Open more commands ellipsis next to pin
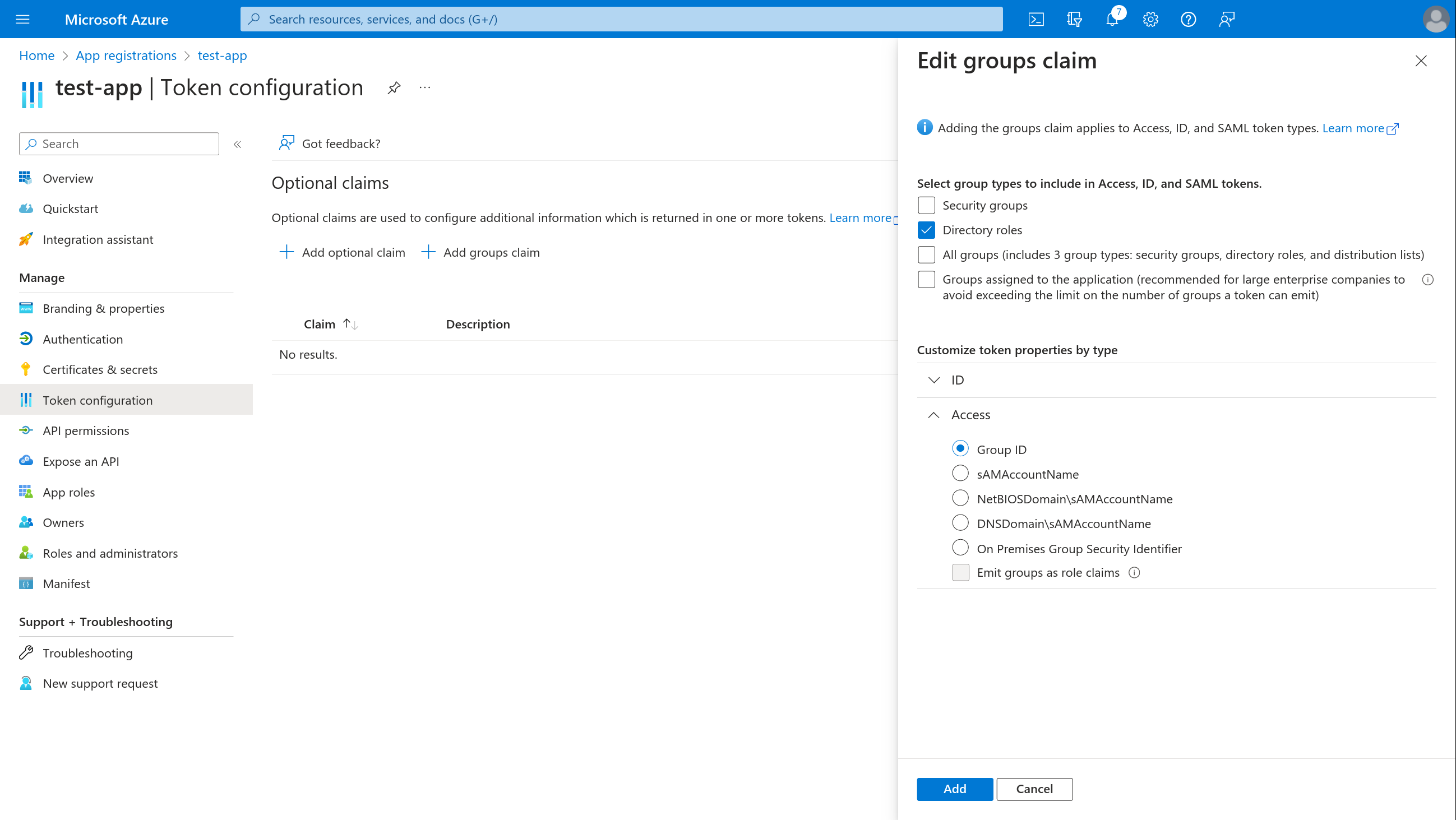Image resolution: width=1456 pixels, height=820 pixels. (424, 87)
